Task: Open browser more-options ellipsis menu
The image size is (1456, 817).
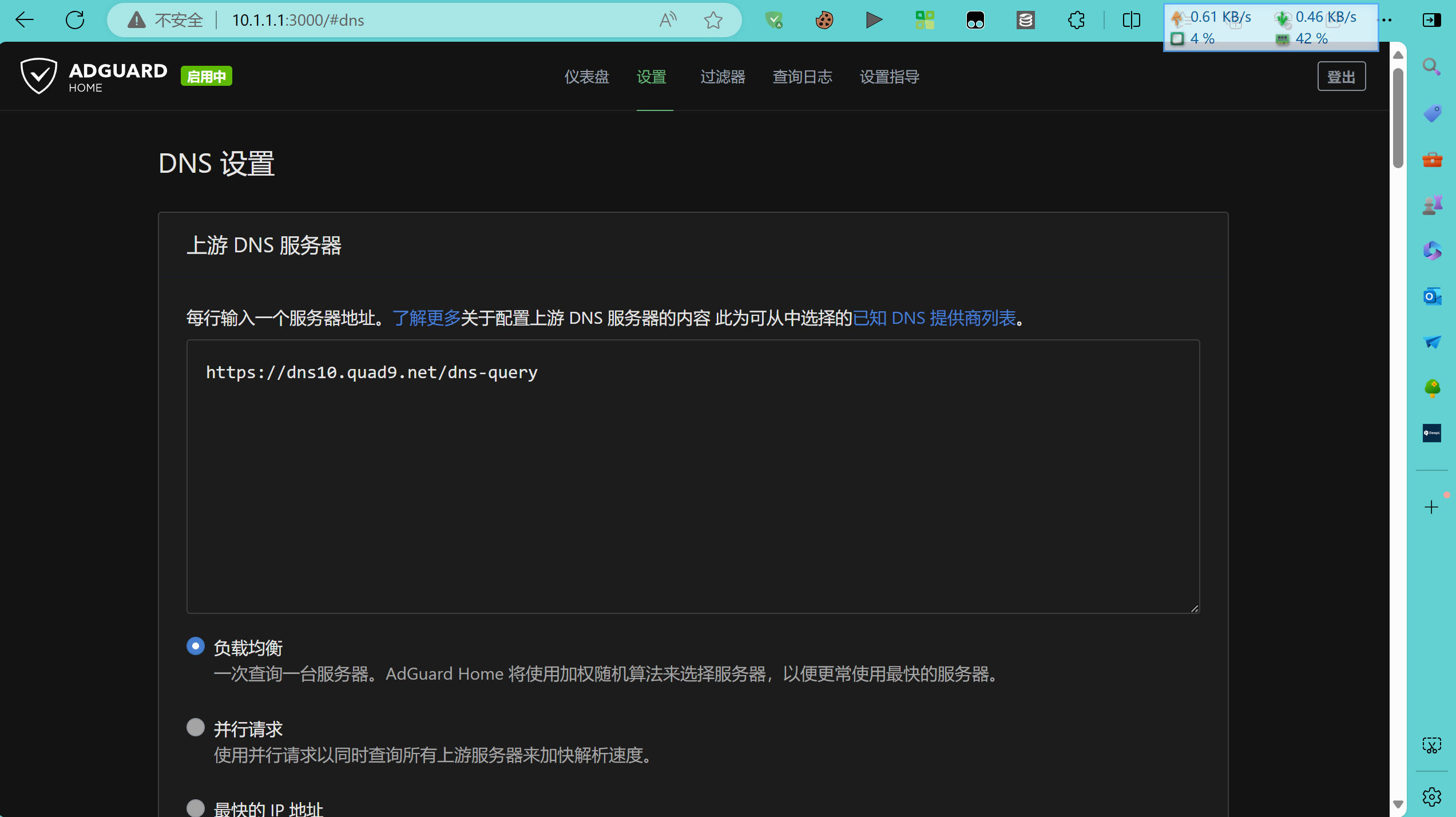Action: point(1387,20)
